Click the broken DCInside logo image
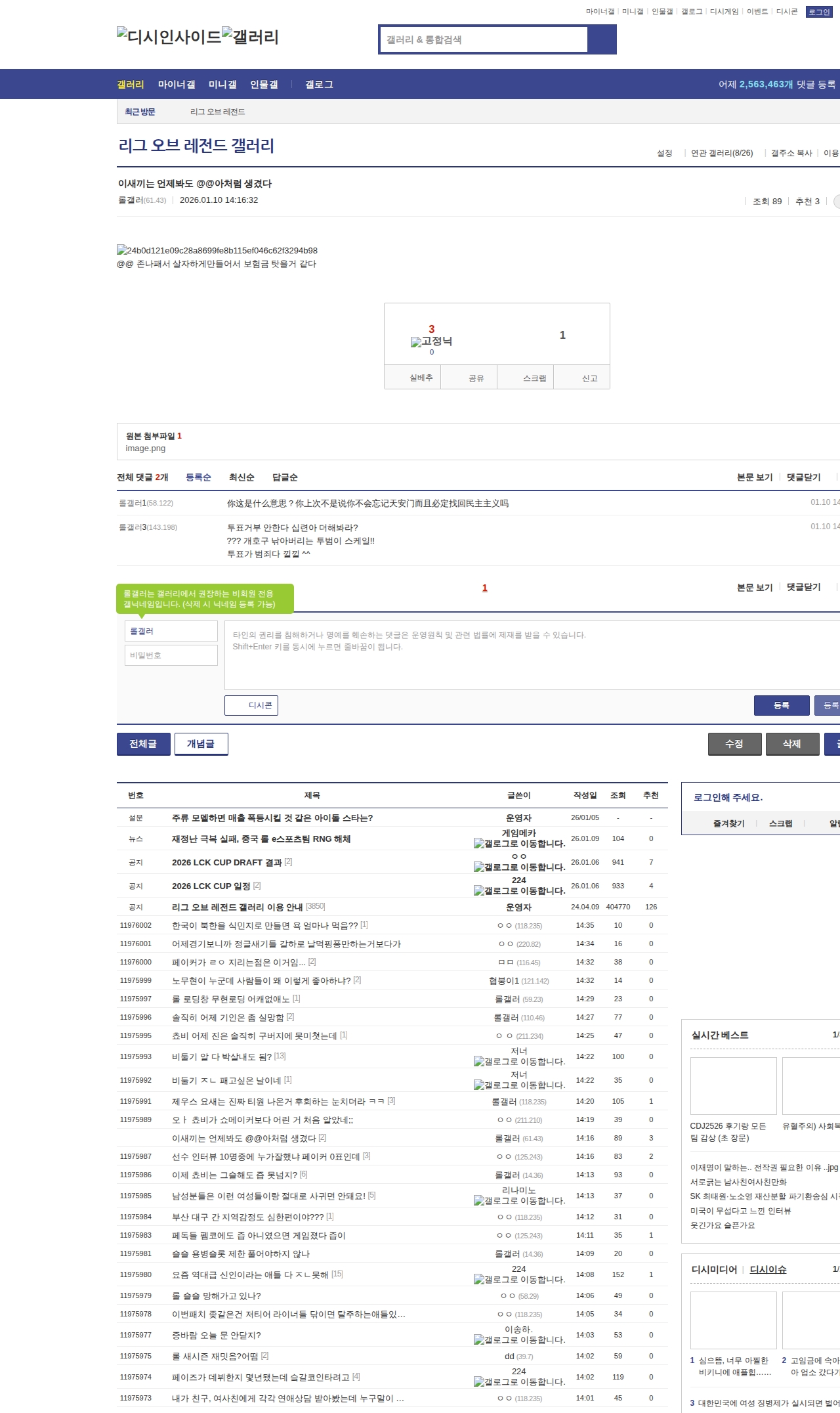Screen dimensions: 840x1413 (169, 37)
